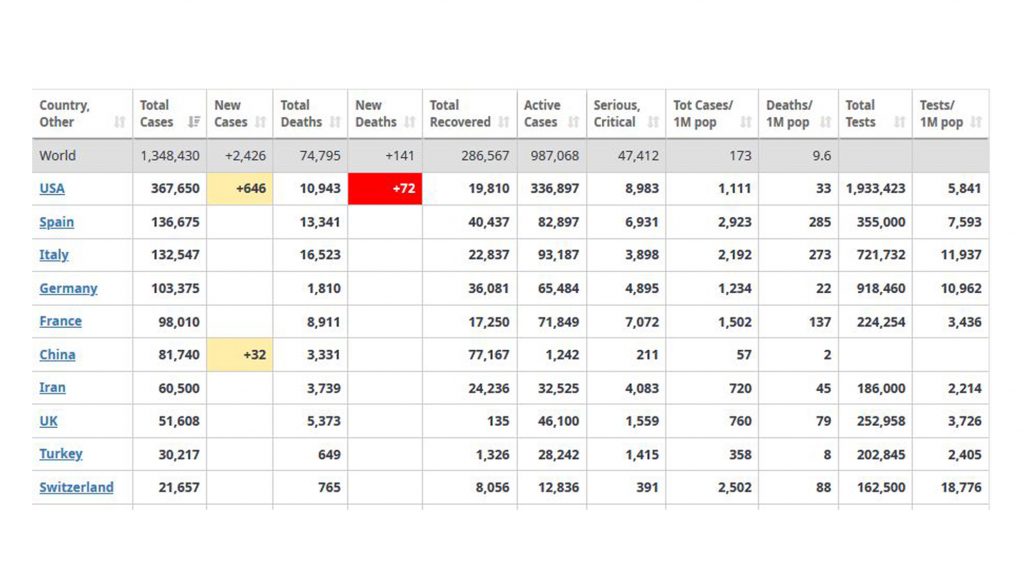The height and width of the screenshot is (583, 1024).
Task: Sort by Serious, Critical icon
Action: point(653,122)
